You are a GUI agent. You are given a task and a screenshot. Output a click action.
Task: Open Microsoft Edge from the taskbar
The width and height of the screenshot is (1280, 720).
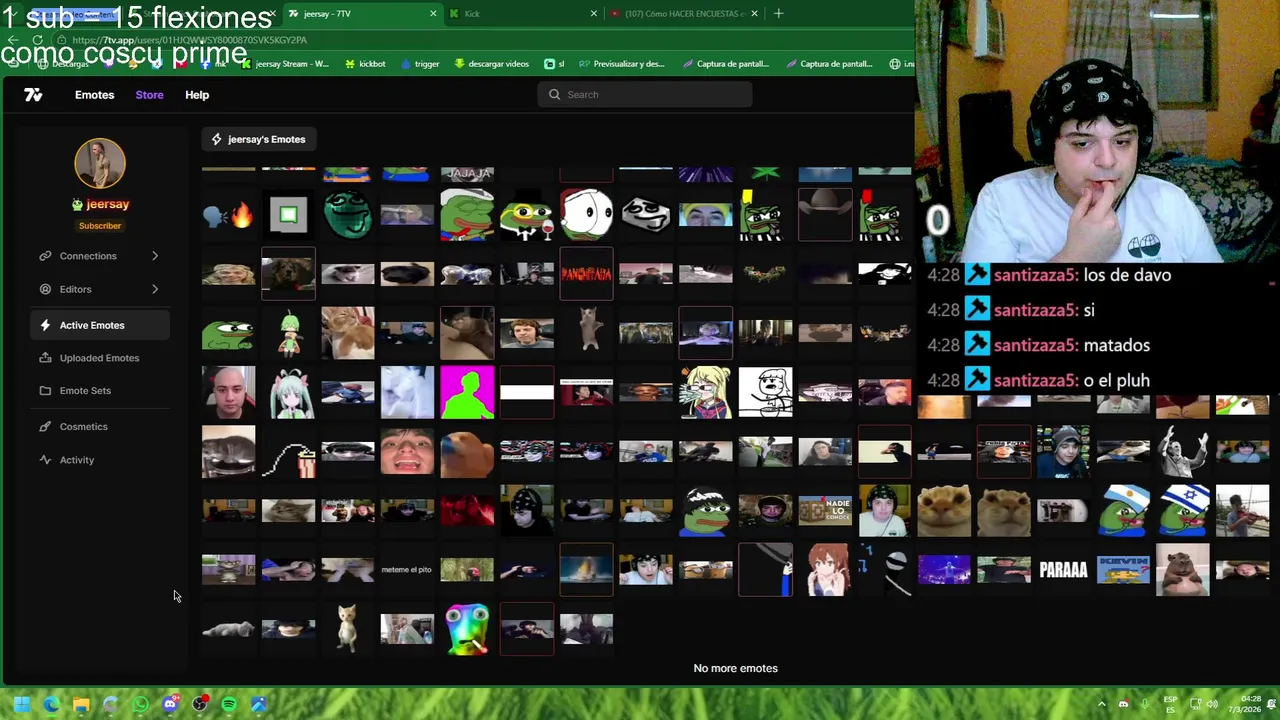point(51,704)
